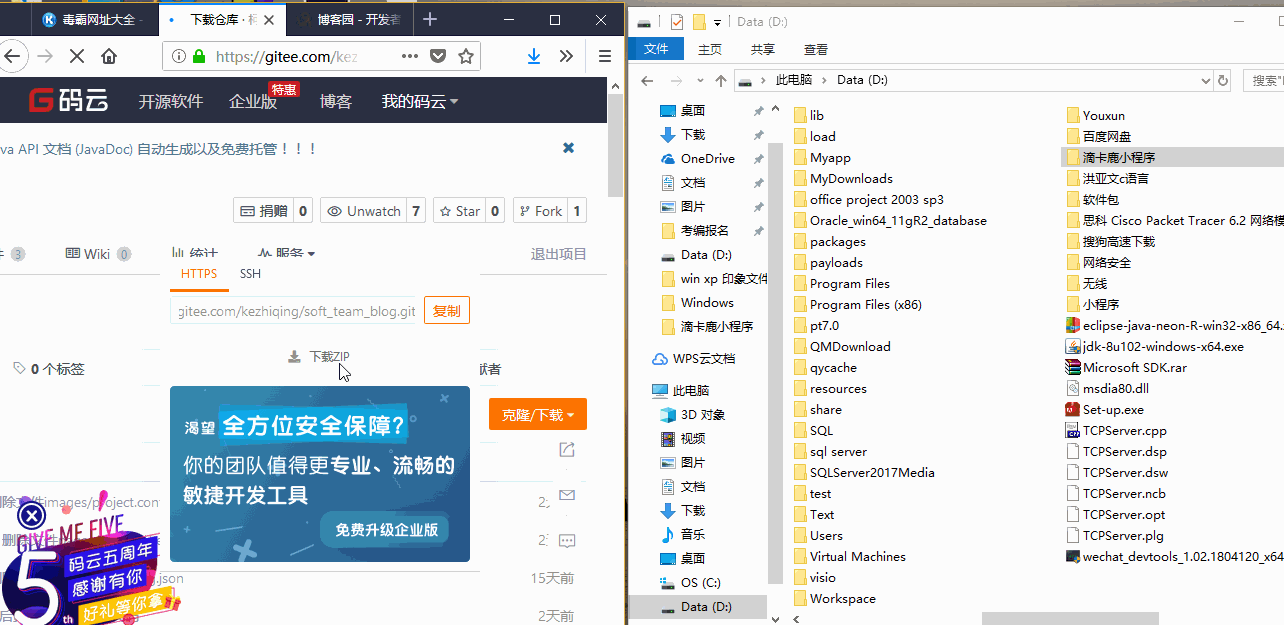Click the 捐赠 button
1284x625 pixels.
point(264,211)
